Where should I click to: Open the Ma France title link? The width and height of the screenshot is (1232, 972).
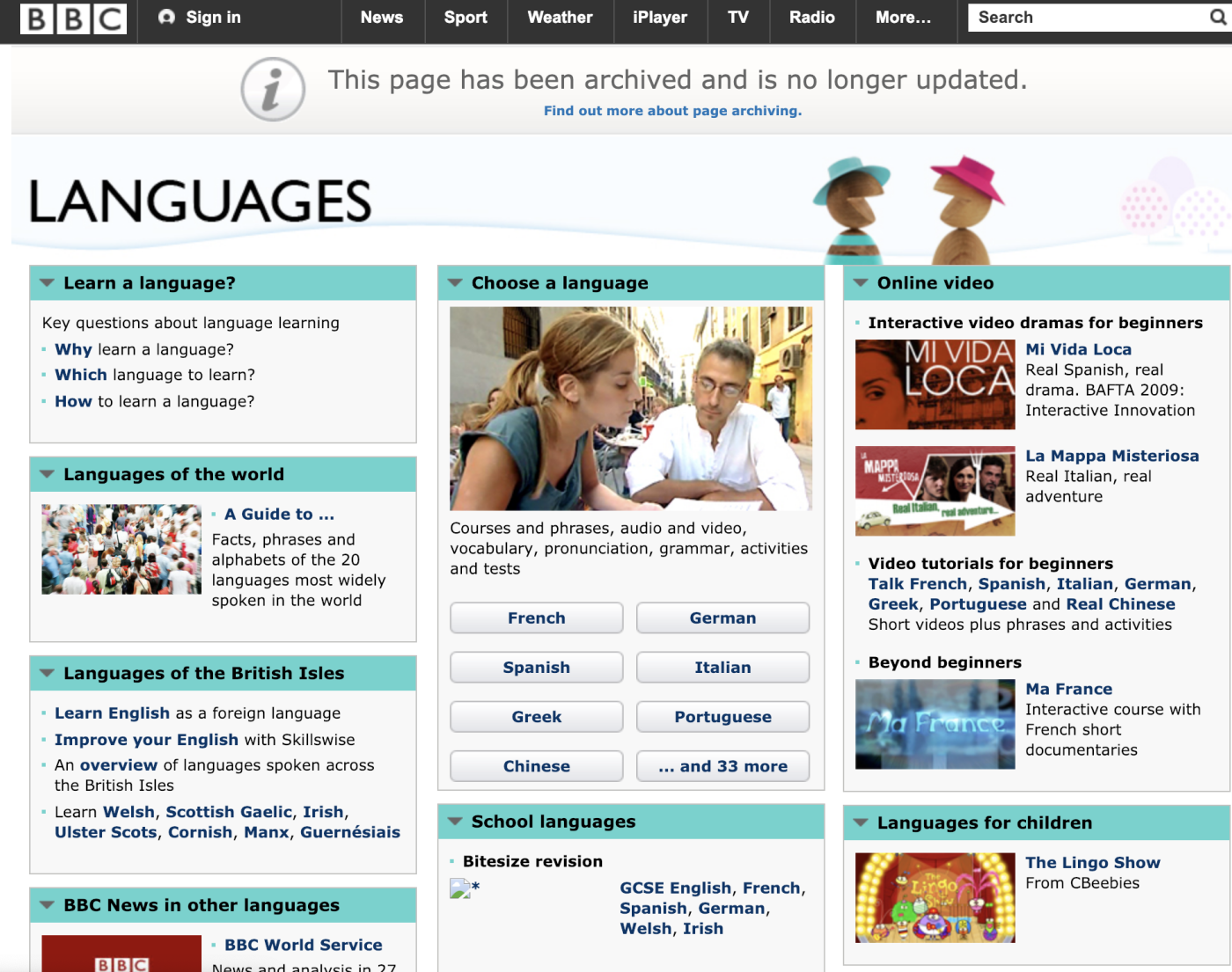(x=1069, y=689)
